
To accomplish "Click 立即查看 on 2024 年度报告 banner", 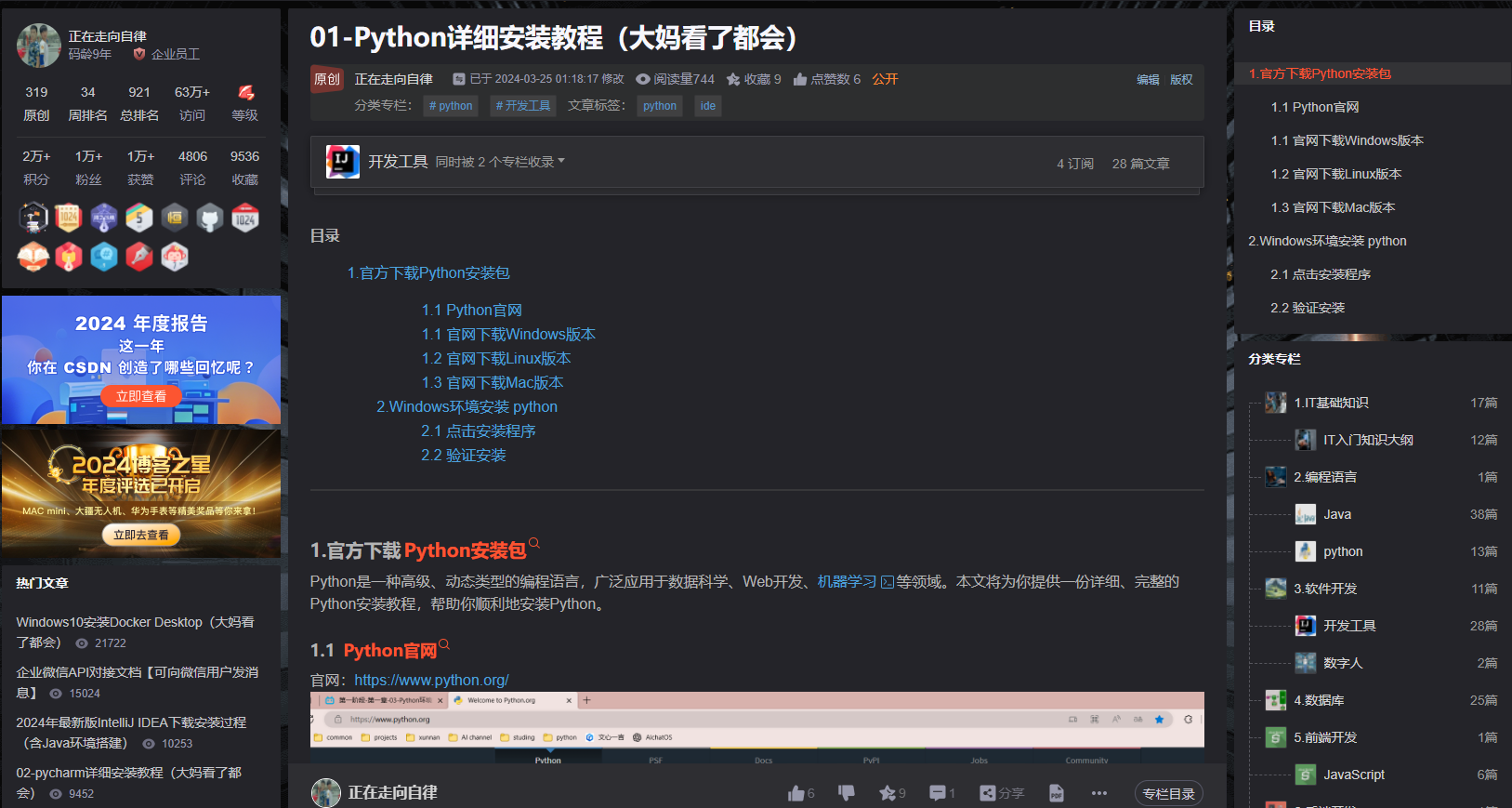I will [x=141, y=396].
